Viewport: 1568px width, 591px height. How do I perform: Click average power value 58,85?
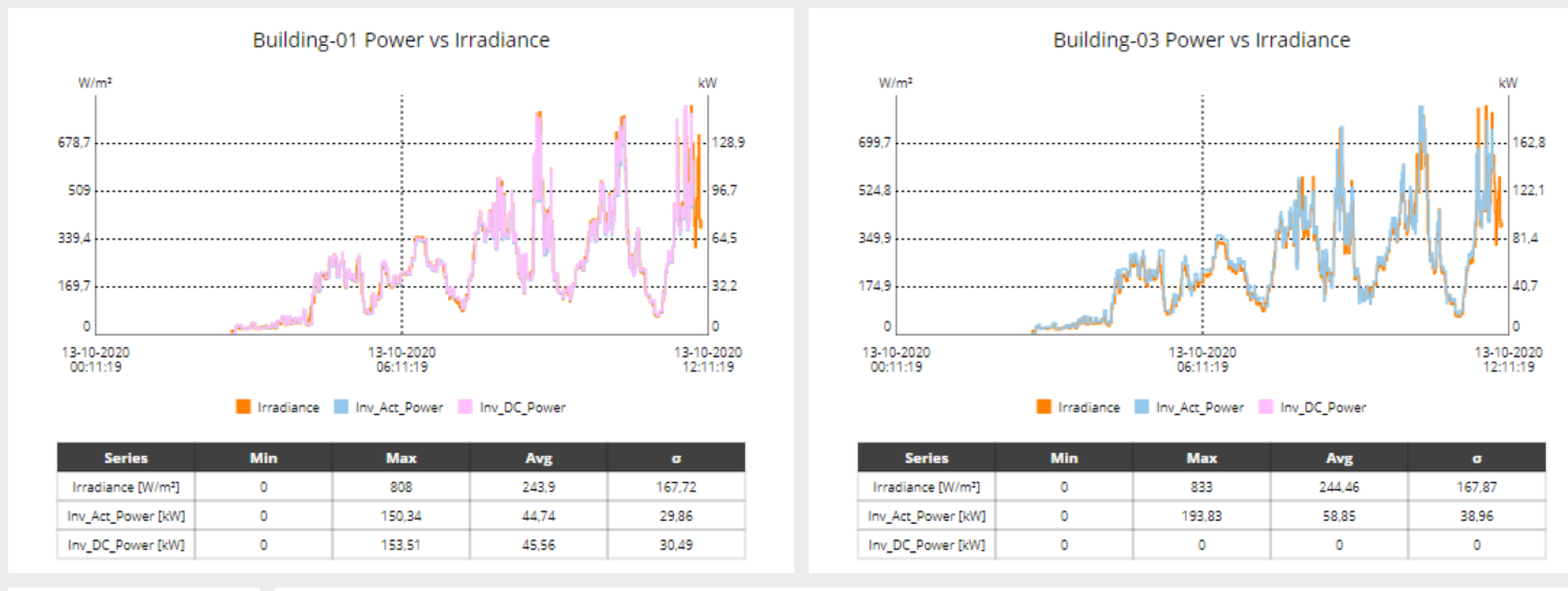coord(1339,516)
